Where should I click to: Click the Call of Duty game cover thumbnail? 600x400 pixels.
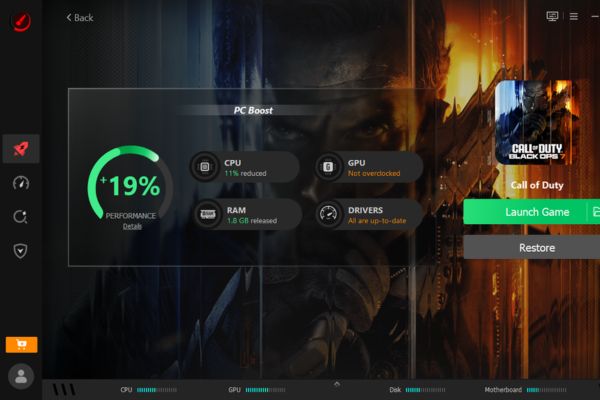click(x=534, y=122)
